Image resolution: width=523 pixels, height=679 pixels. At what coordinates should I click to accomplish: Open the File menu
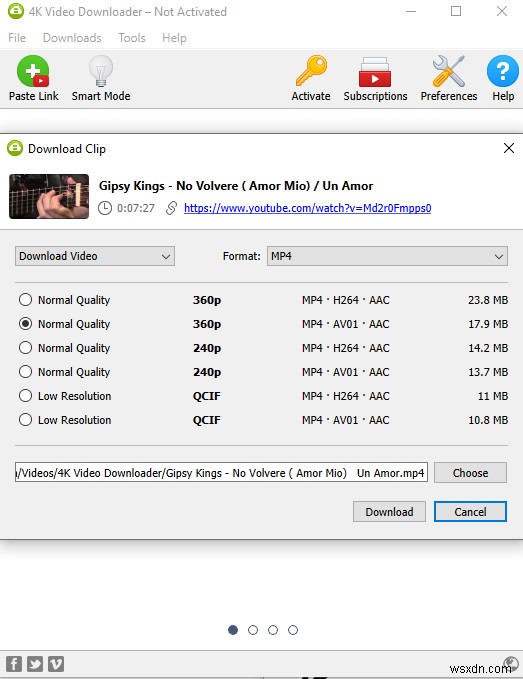point(17,38)
